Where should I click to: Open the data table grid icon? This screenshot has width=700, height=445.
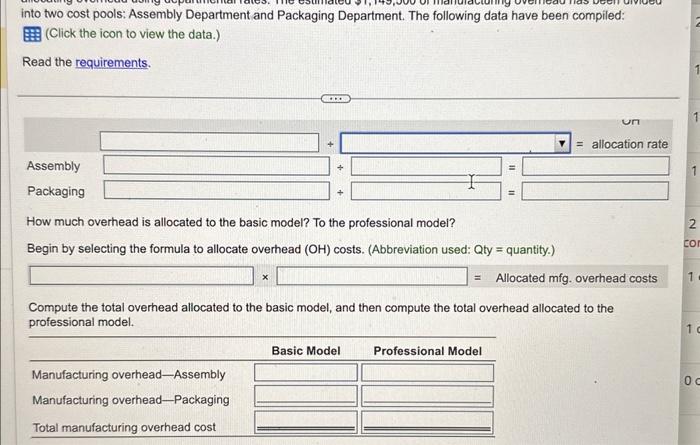coord(32,34)
